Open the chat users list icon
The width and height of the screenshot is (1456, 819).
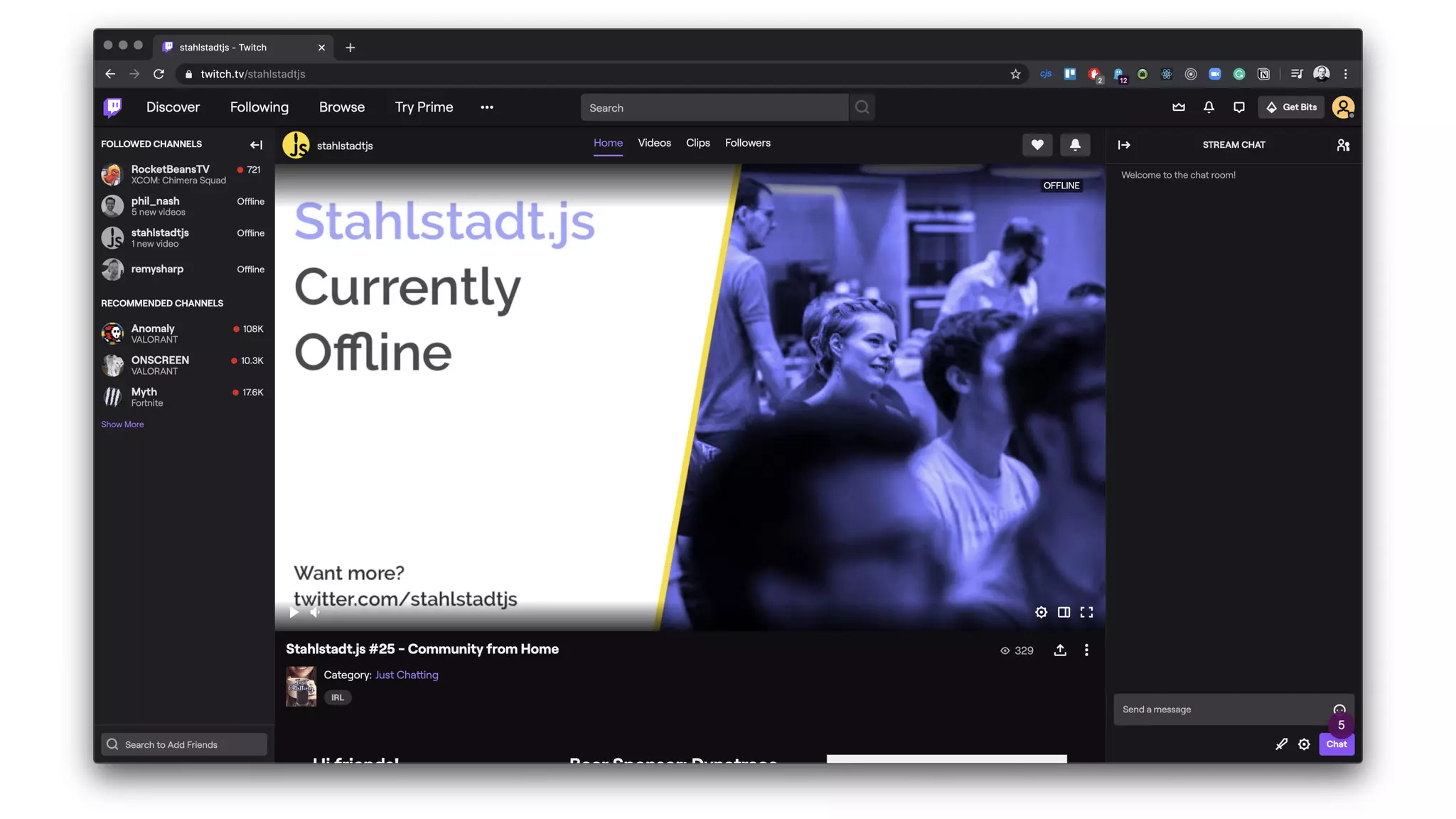pyautogui.click(x=1343, y=145)
